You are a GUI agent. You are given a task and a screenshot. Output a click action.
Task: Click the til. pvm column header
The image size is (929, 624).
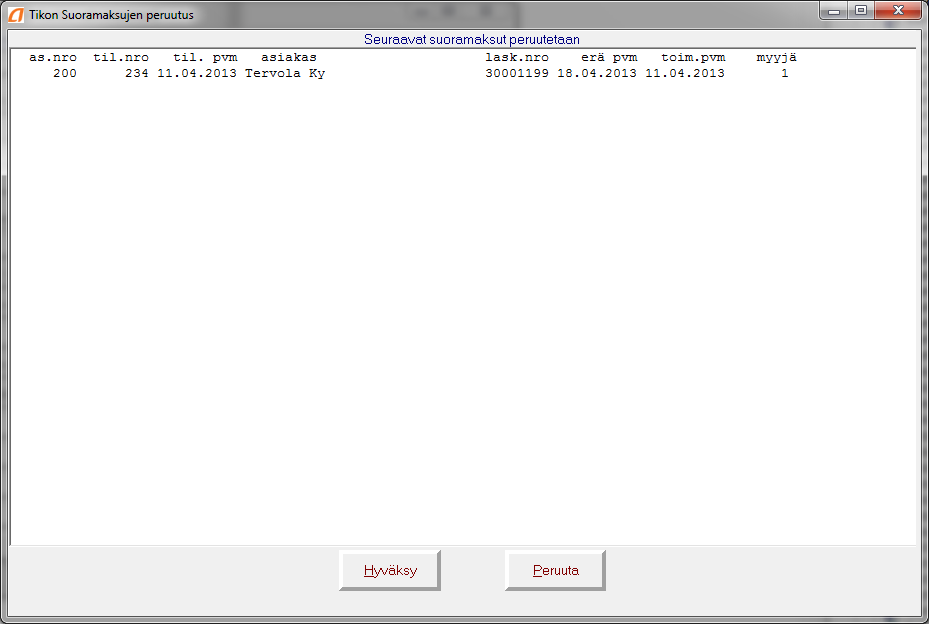click(205, 57)
